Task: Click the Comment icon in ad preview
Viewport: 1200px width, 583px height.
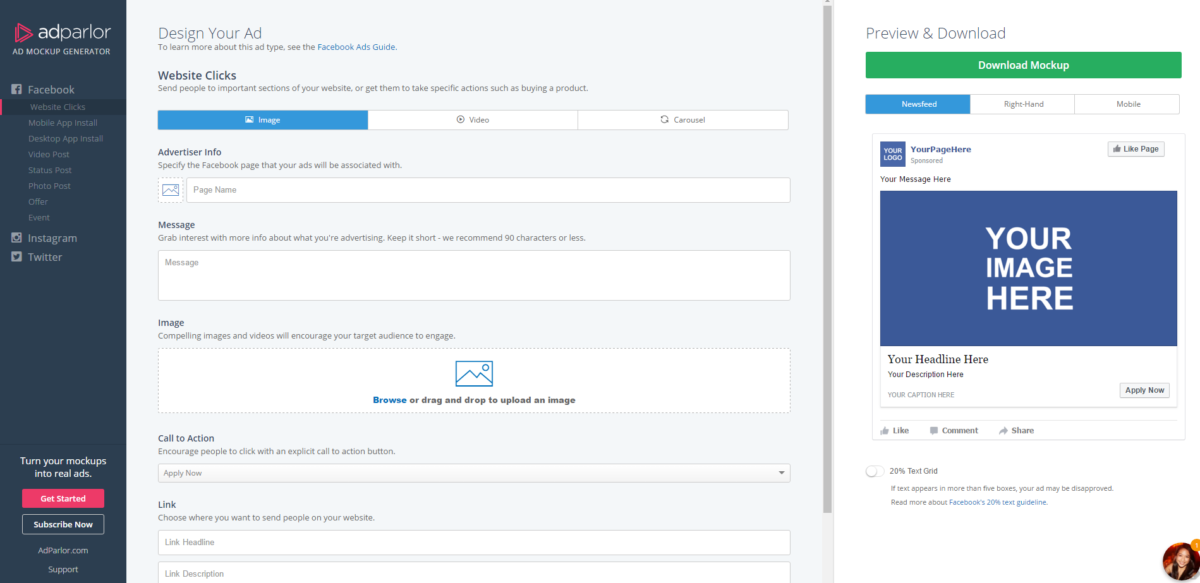Action: click(934, 431)
